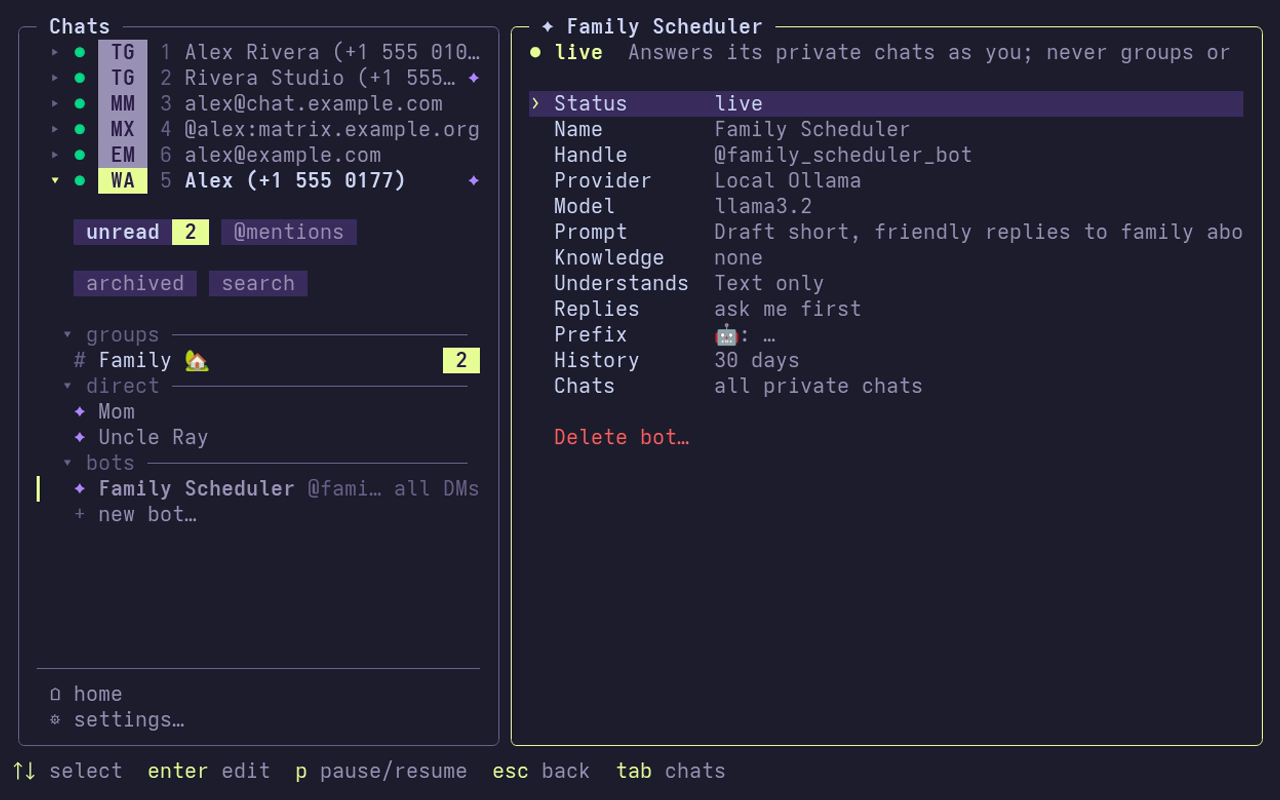
Task: Click the home icon in the sidebar footer
Action: click(55, 694)
